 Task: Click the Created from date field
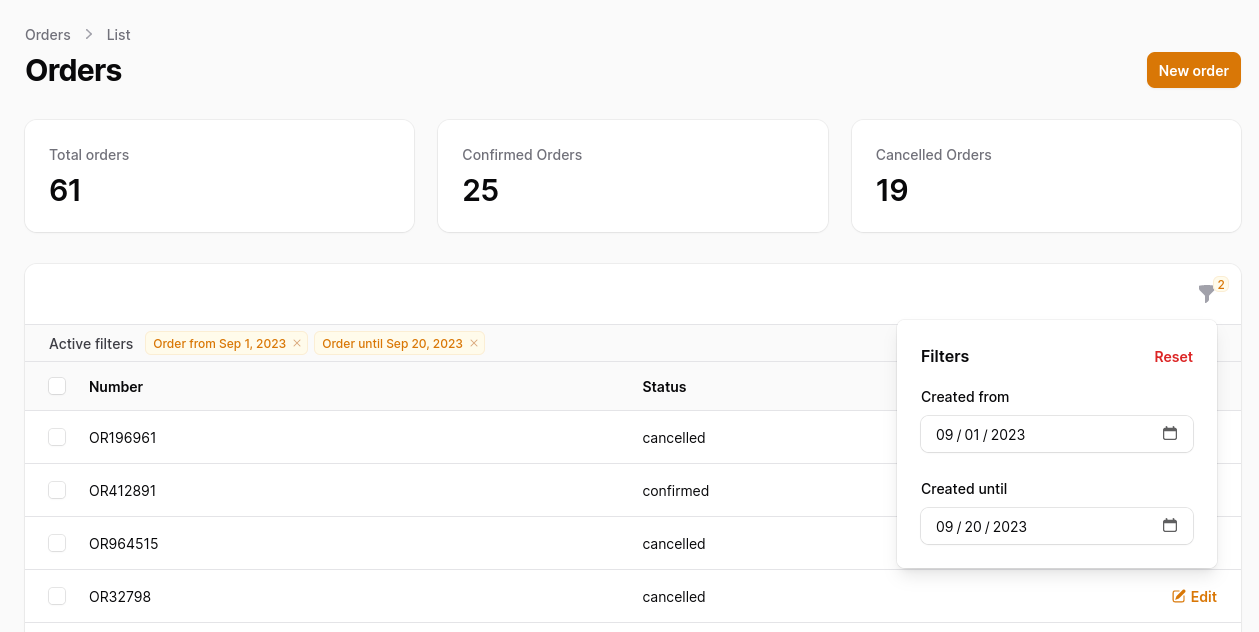coord(1057,434)
